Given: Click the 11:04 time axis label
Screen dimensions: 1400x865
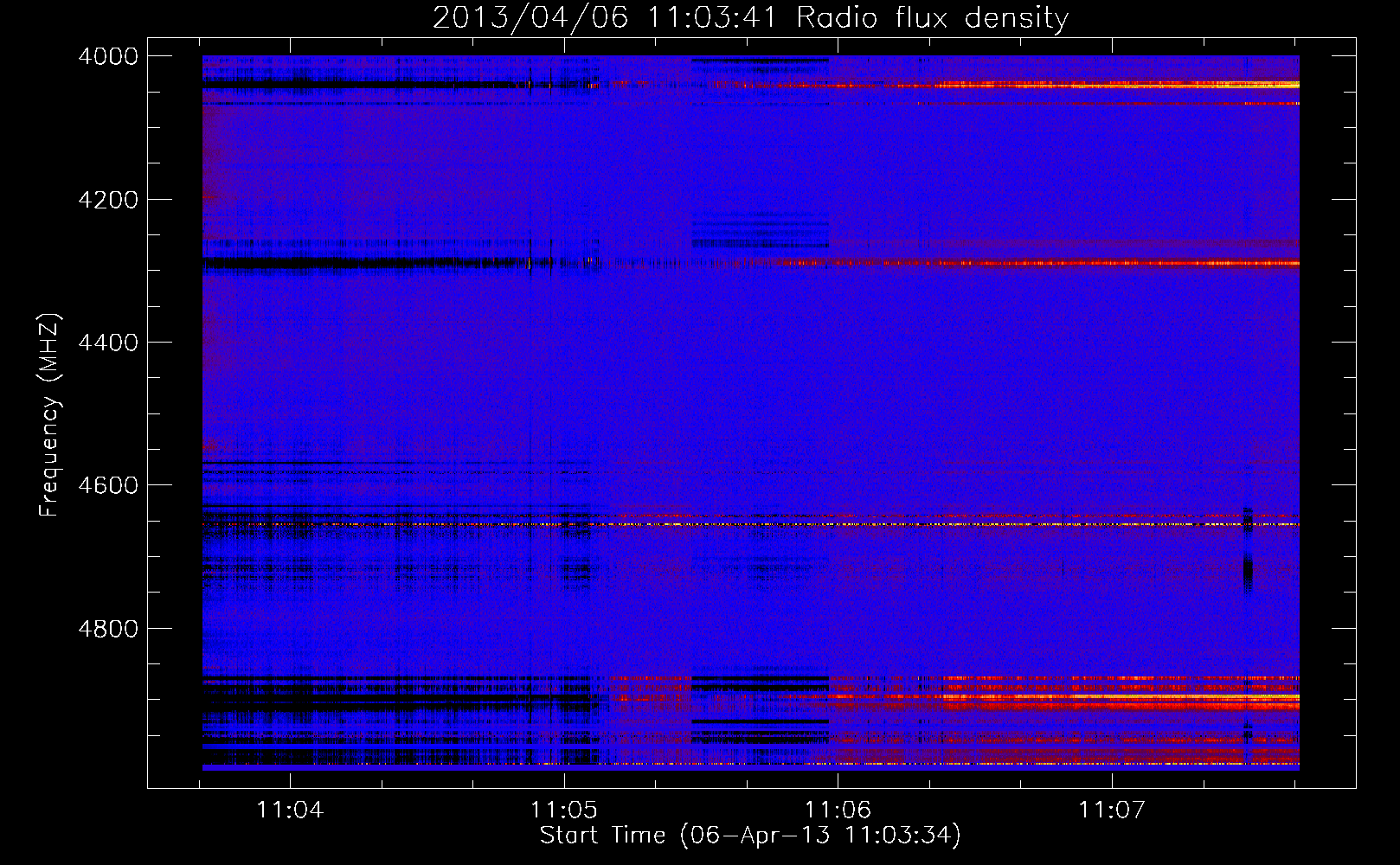Looking at the screenshot, I should click(290, 811).
